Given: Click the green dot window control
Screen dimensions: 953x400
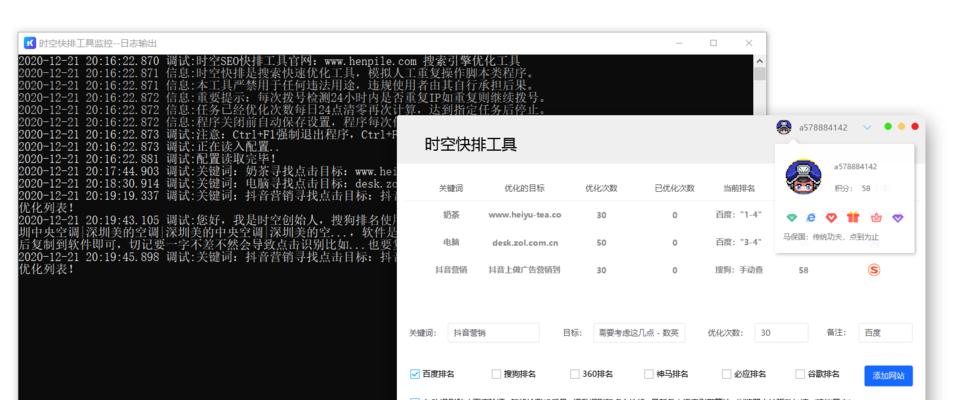Looking at the screenshot, I should point(888,126).
